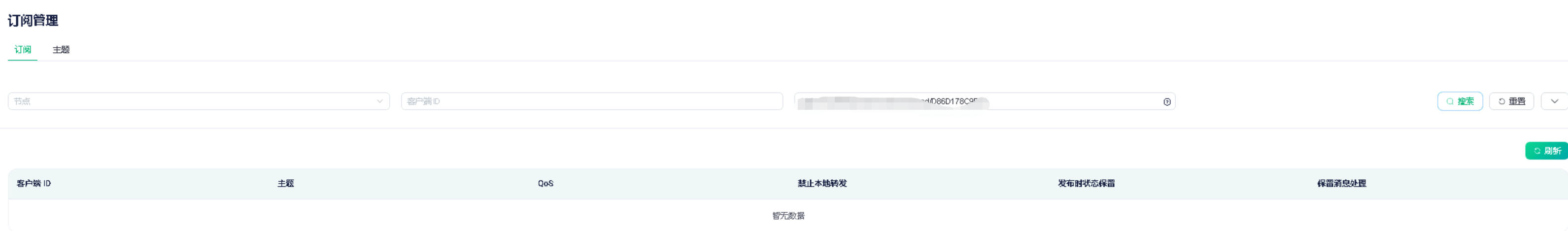Click the magnifier icon on 搜索 button
1568x231 pixels.
tap(1450, 101)
